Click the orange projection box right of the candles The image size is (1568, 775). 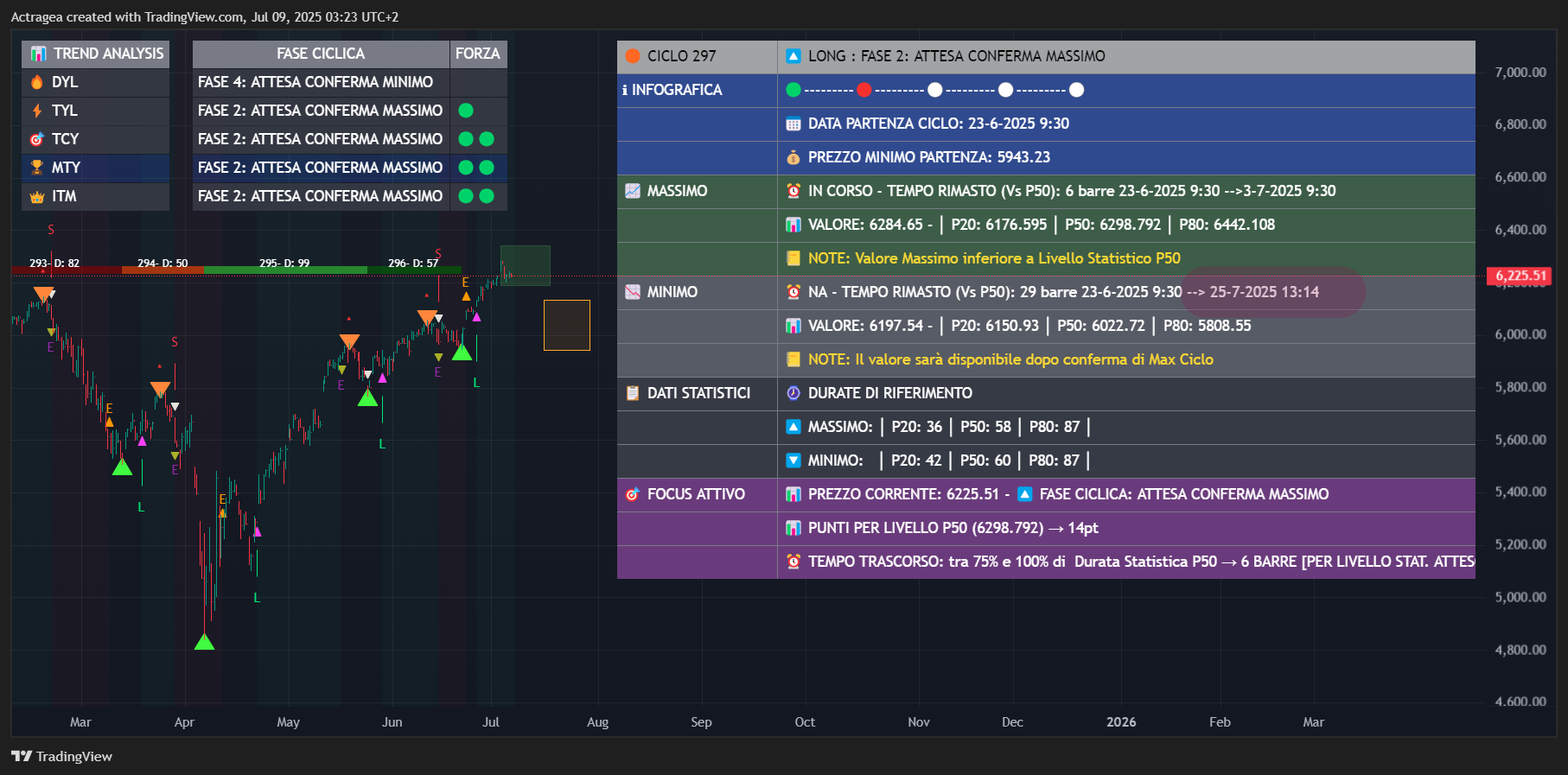567,325
